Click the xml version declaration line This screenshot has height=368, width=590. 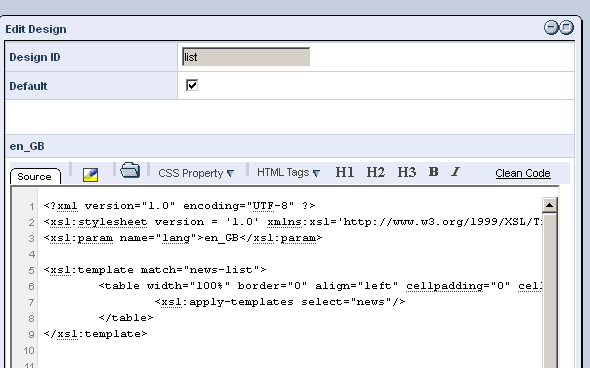[179, 206]
